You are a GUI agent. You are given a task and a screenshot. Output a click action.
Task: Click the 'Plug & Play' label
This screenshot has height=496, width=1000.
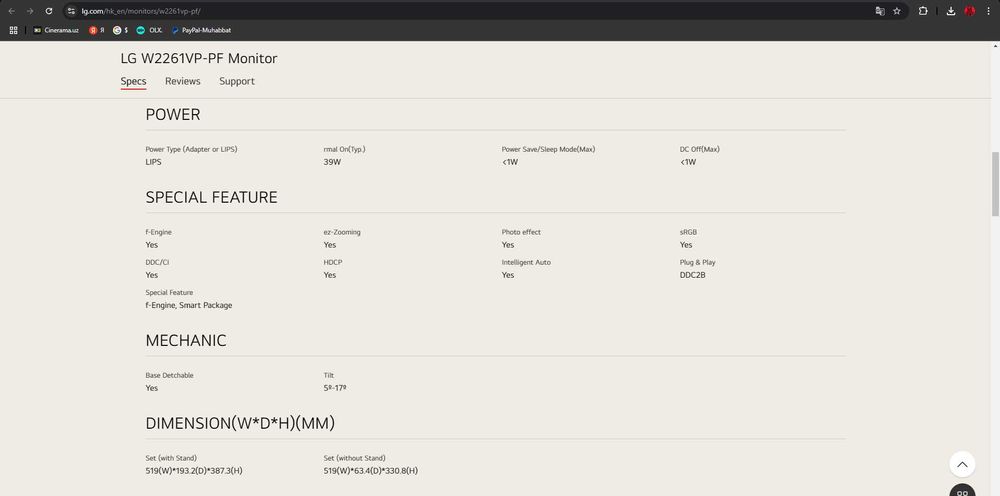698,262
